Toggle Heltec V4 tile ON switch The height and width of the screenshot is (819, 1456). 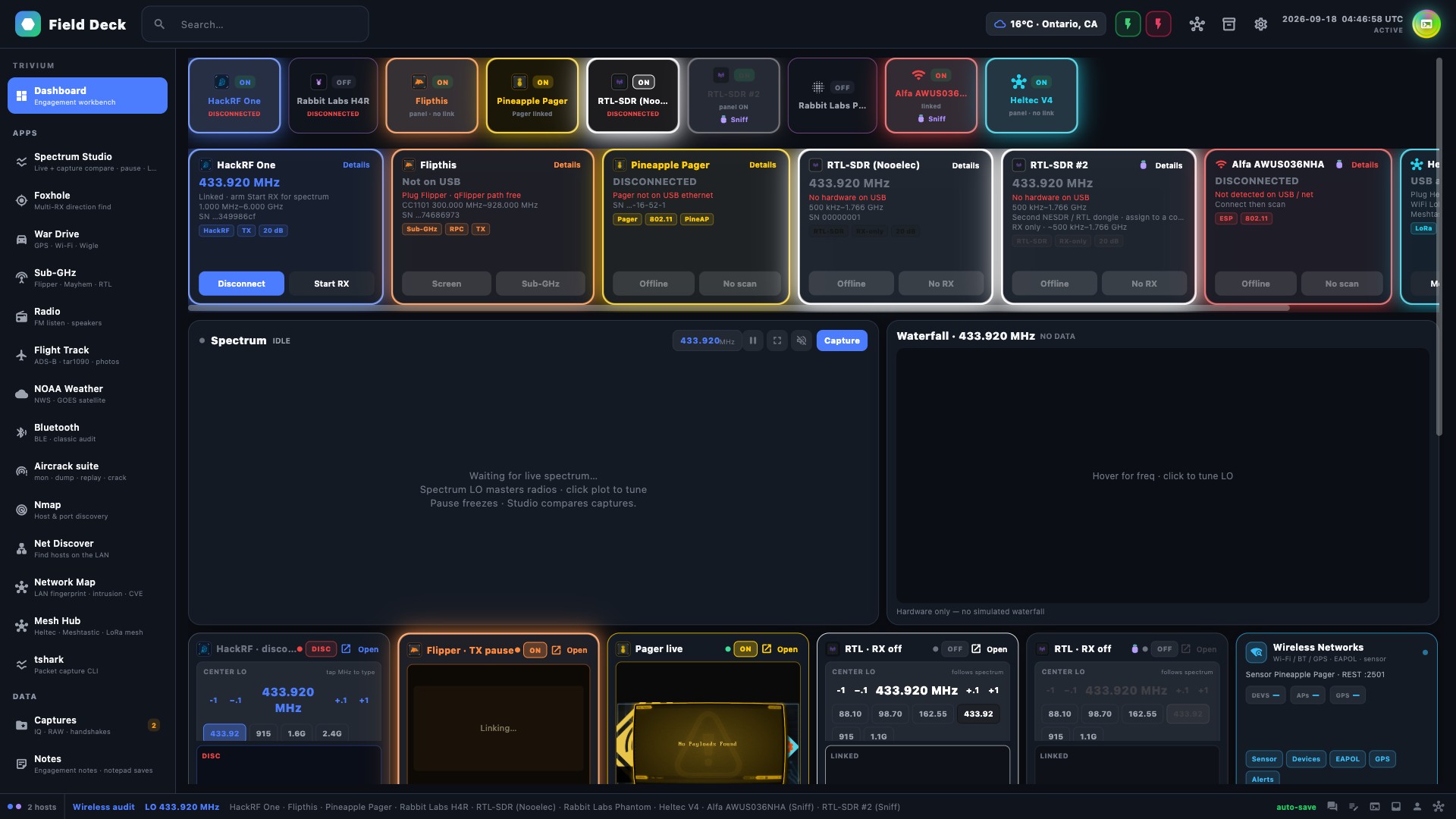click(1041, 82)
